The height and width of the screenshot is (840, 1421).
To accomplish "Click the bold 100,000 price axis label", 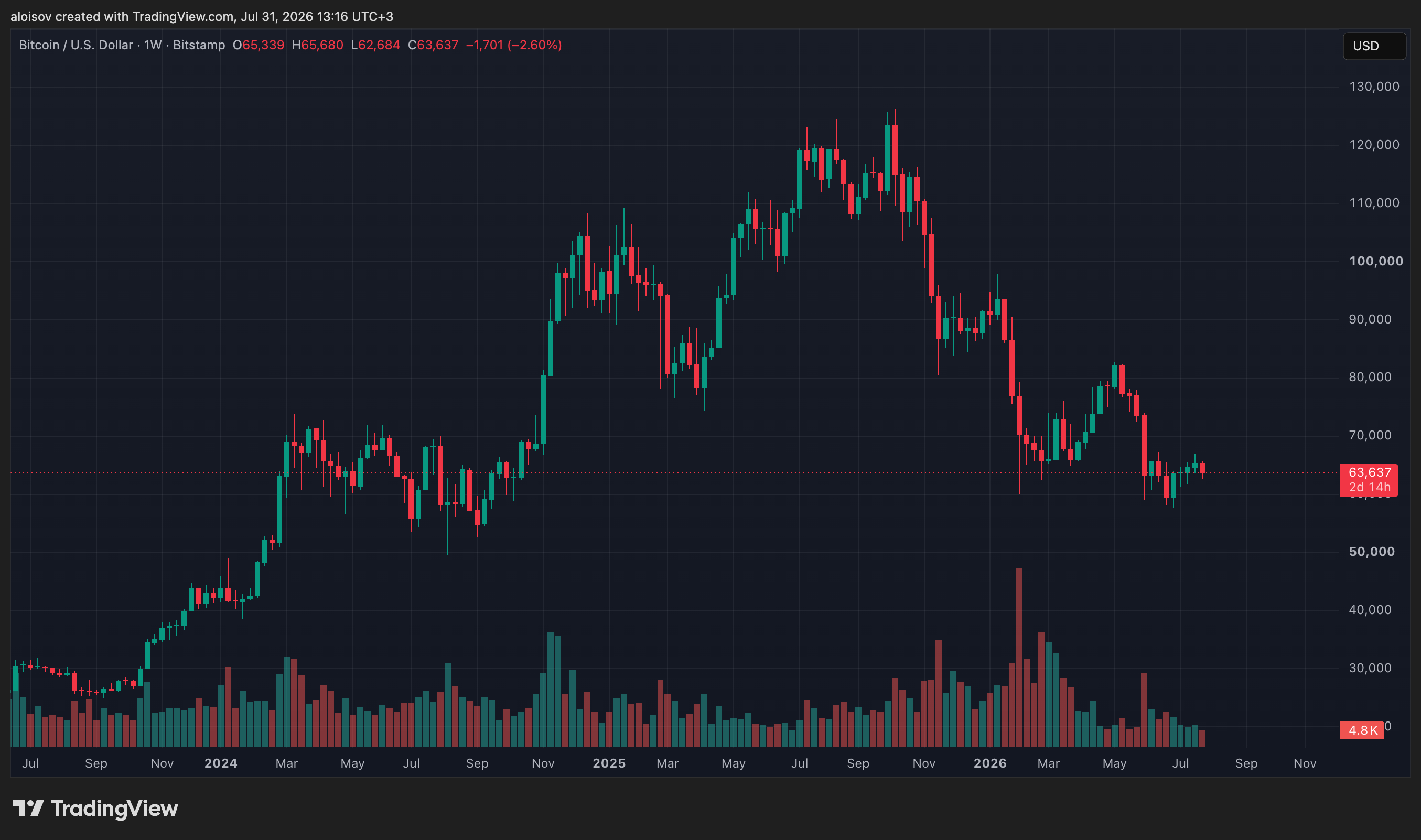I will [1376, 261].
